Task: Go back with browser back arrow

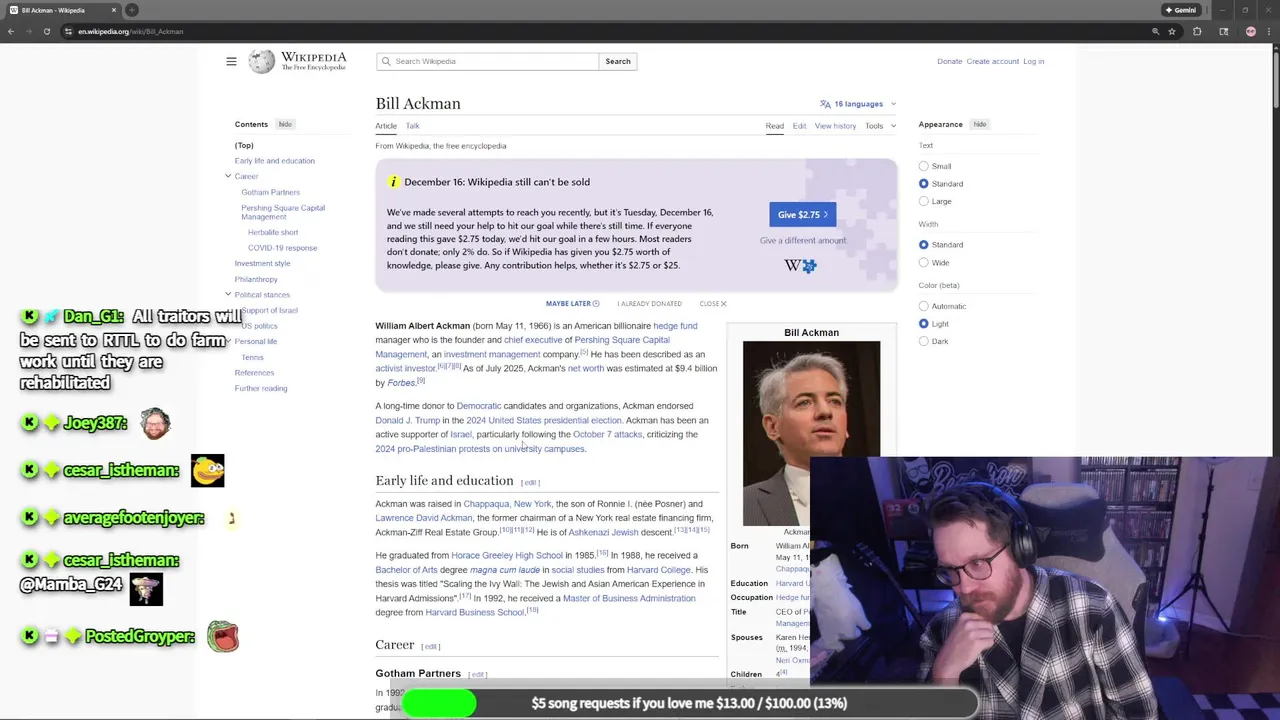Action: pyautogui.click(x=11, y=31)
